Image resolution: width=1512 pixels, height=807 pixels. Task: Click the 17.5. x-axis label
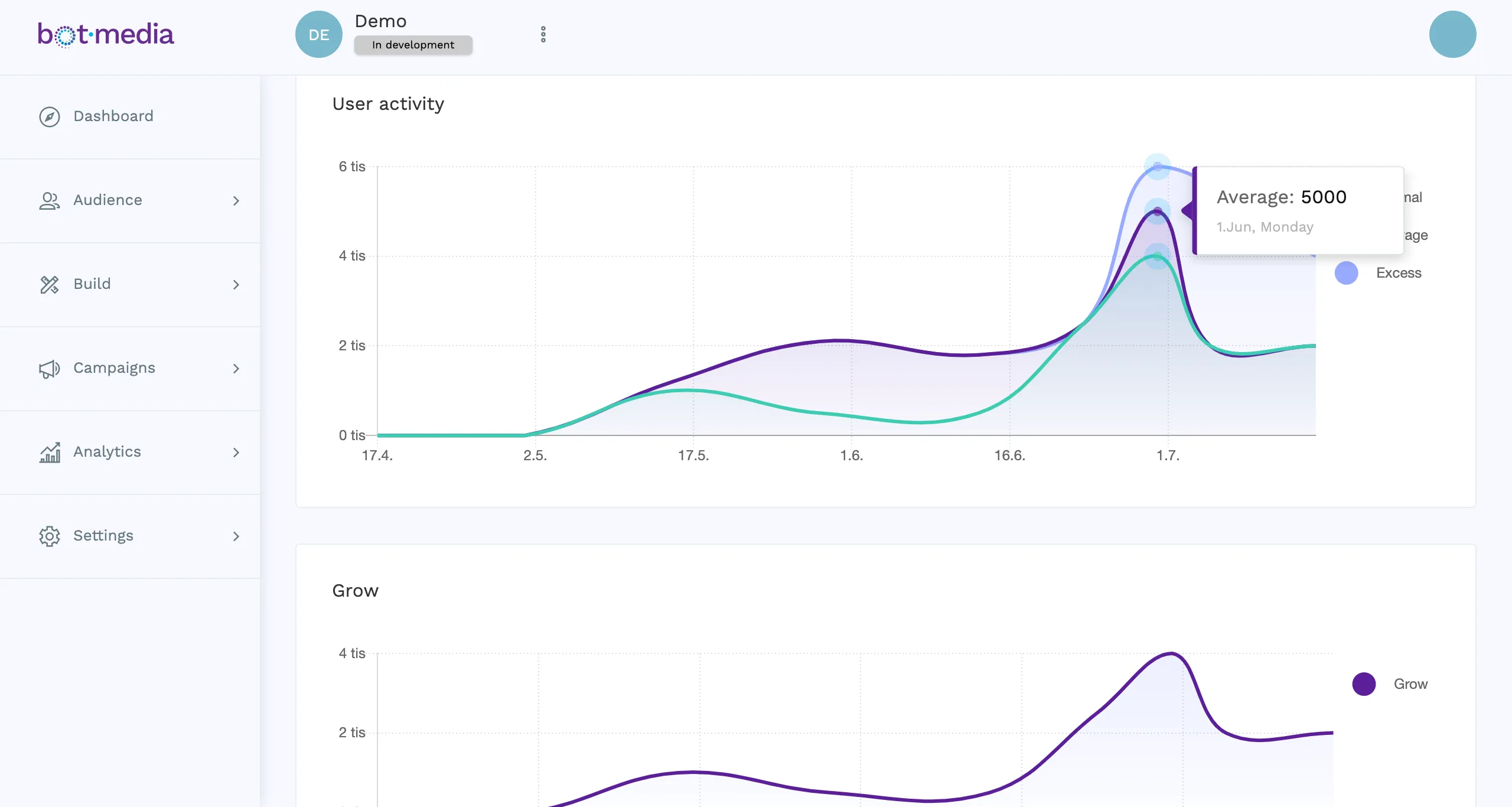(693, 455)
